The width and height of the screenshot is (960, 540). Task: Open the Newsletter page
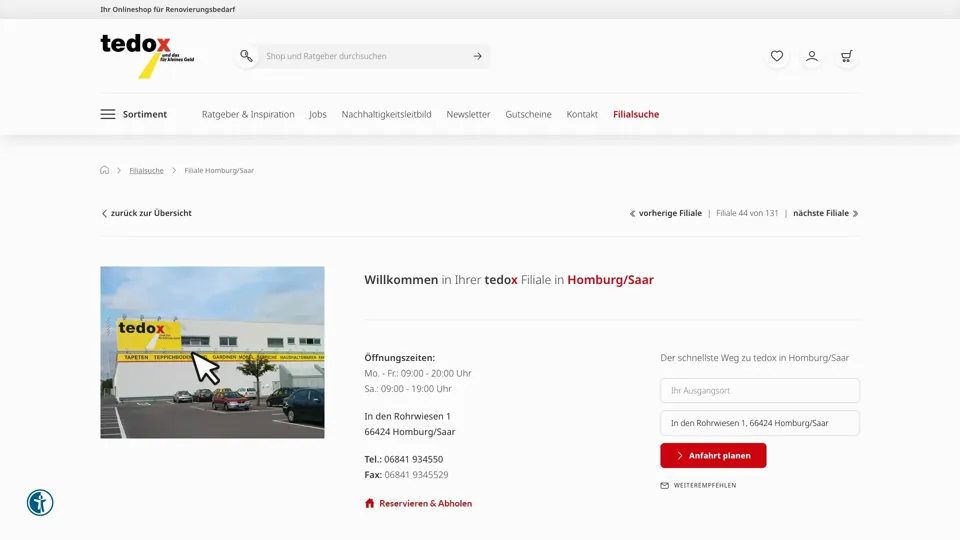tap(468, 114)
